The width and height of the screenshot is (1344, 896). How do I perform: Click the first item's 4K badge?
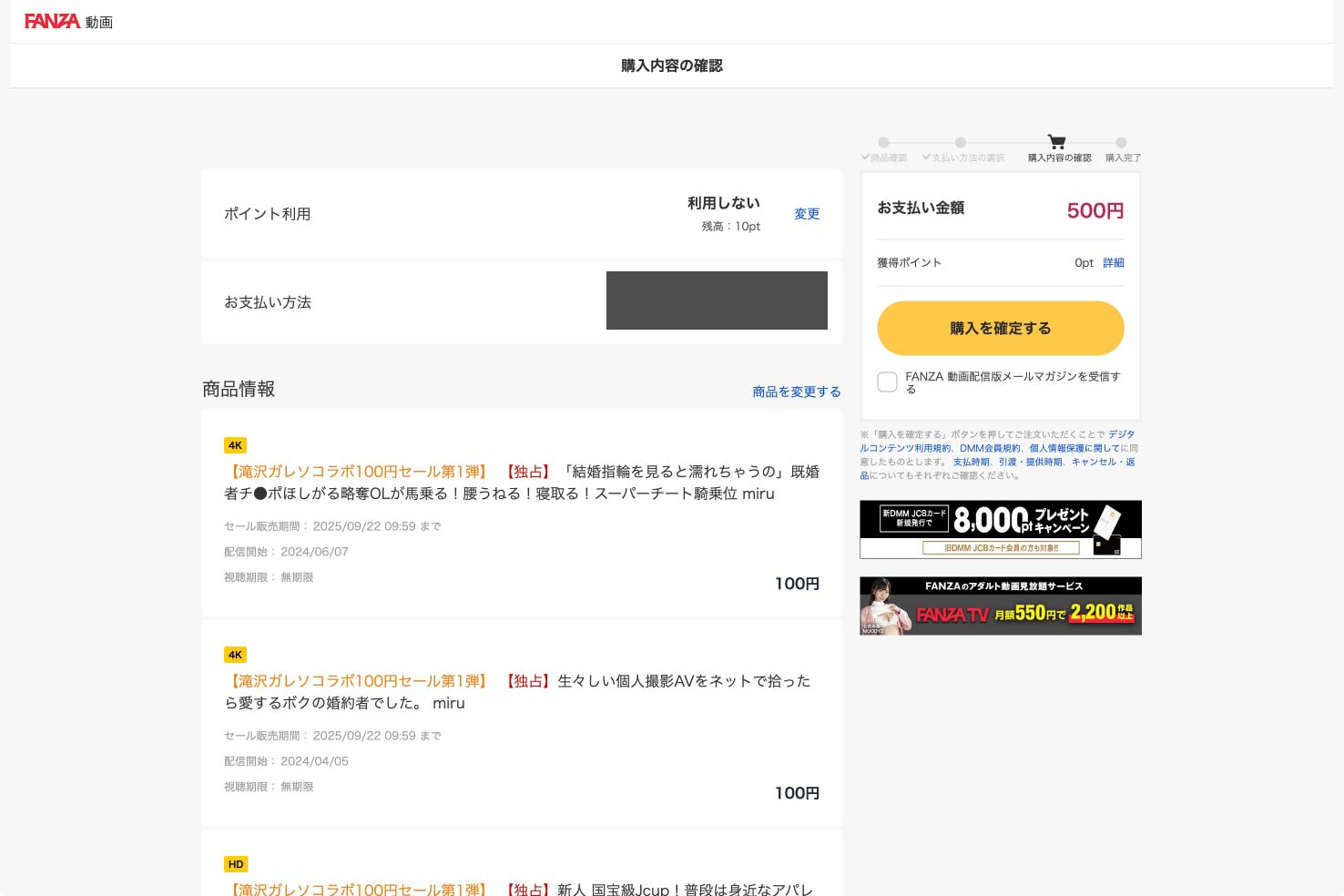[235, 445]
